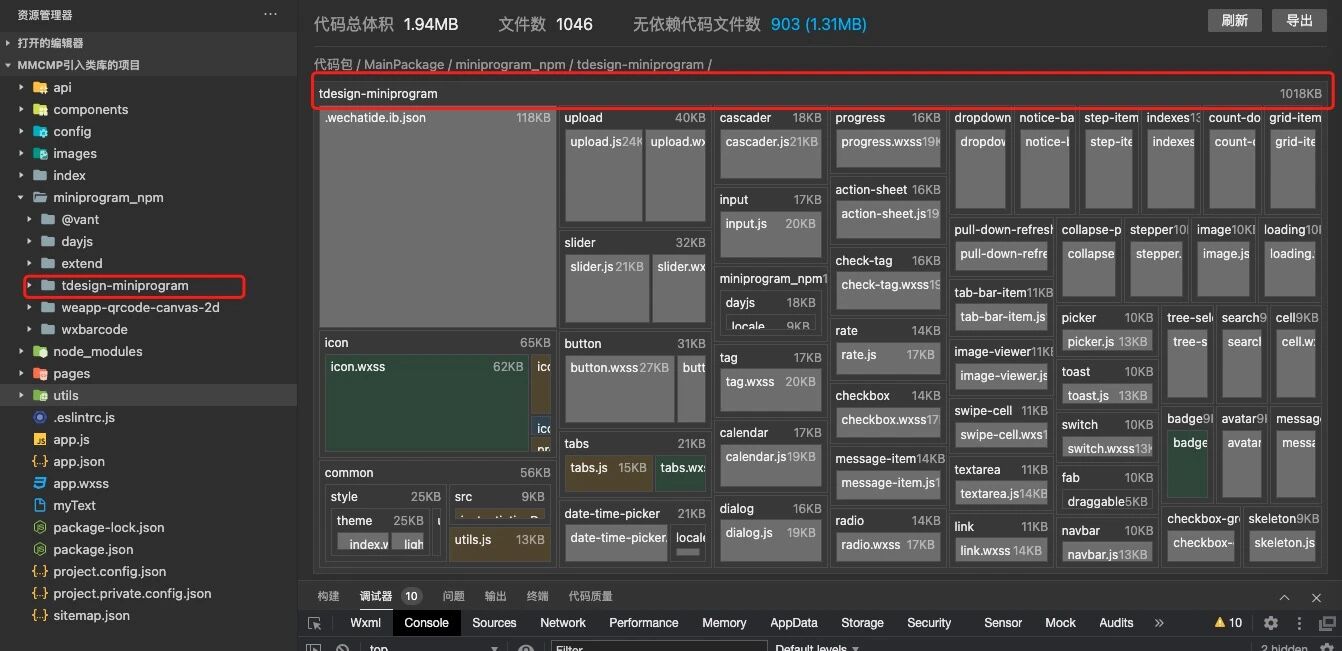Click the 903 (1.31MB) no-dependency files link
The height and width of the screenshot is (651, 1342).
(819, 24)
